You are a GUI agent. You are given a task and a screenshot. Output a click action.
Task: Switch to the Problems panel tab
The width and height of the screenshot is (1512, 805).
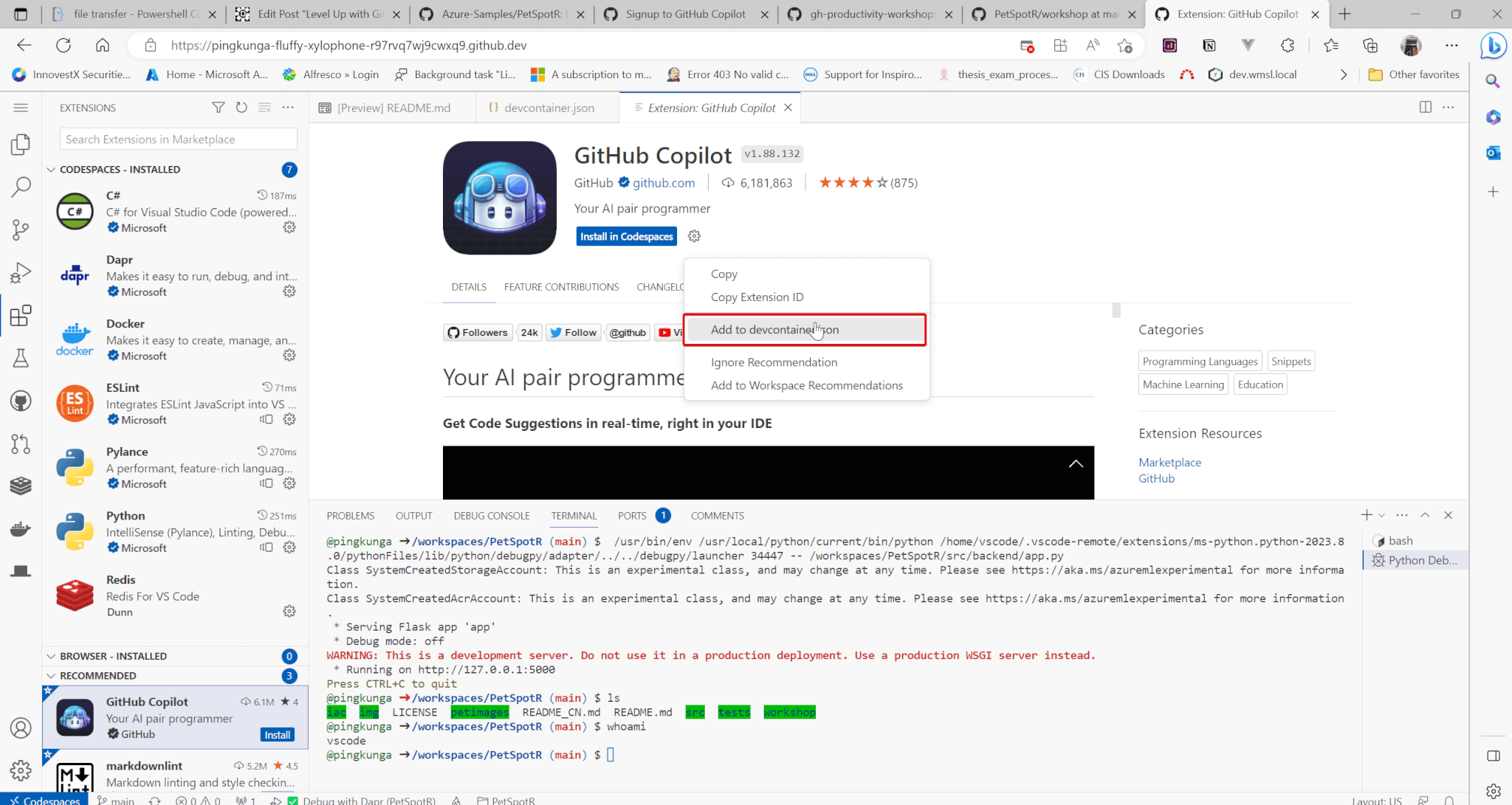pyautogui.click(x=351, y=516)
